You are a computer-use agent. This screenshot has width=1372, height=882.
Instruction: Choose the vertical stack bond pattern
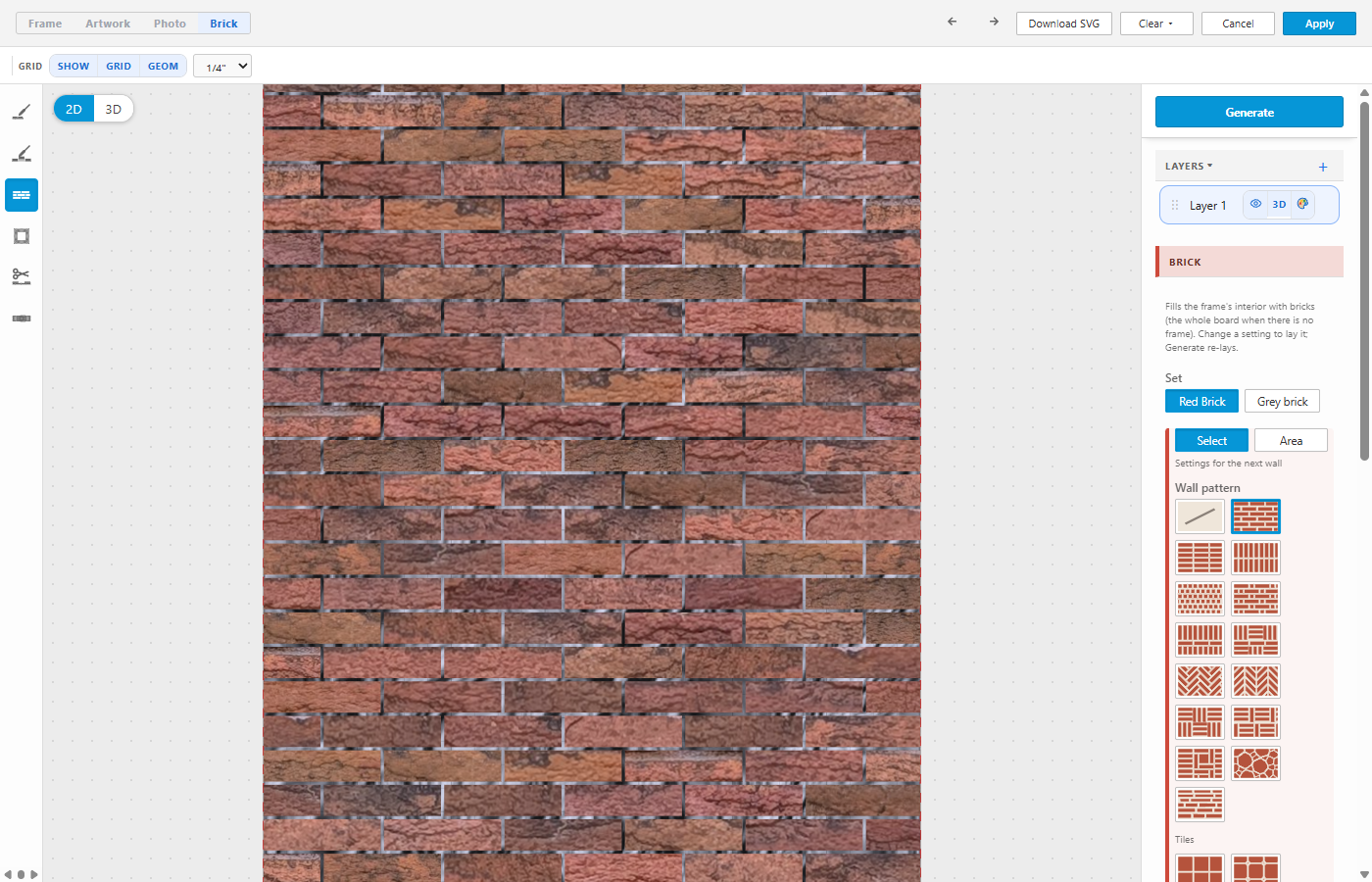(x=1256, y=558)
